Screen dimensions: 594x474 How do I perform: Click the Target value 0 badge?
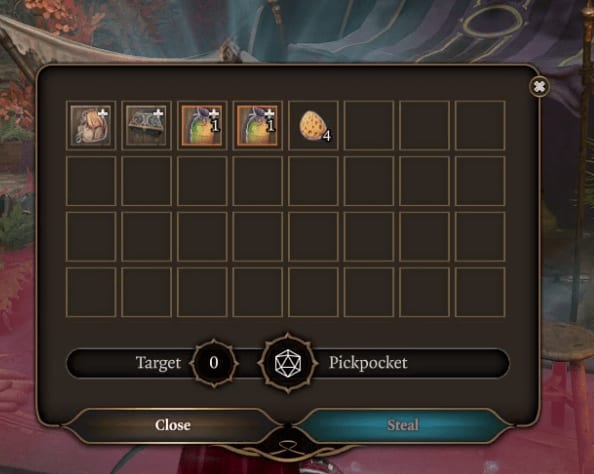pos(214,363)
